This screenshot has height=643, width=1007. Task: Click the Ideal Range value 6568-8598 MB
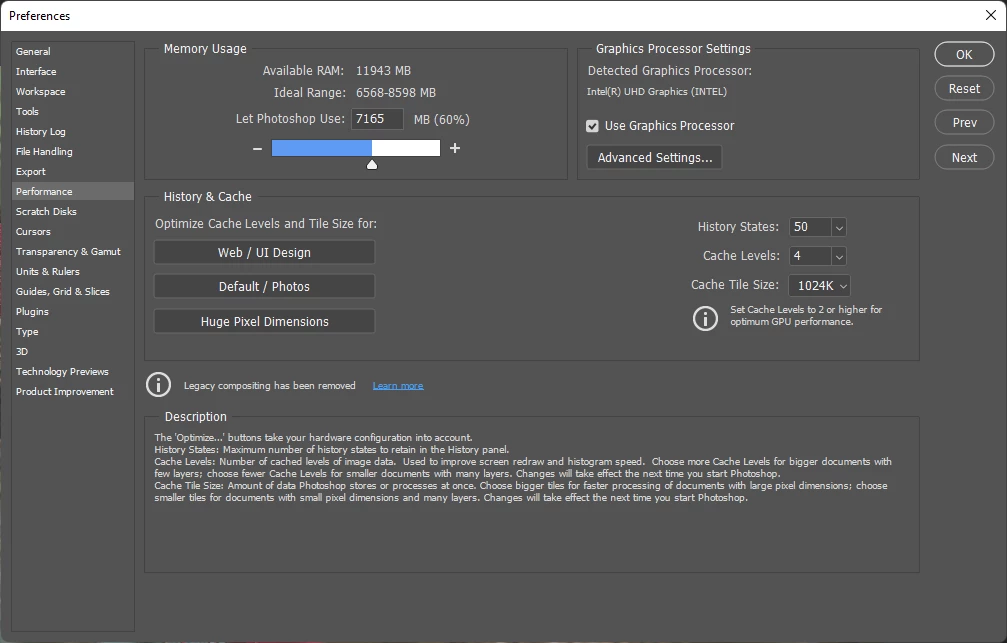(x=396, y=92)
